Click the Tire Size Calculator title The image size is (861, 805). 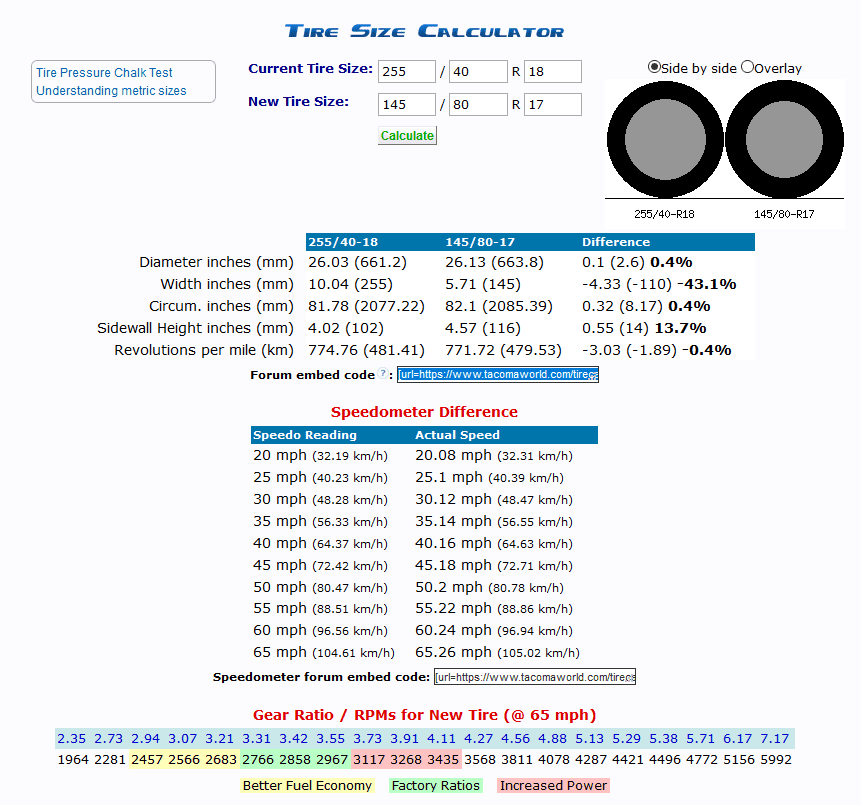(x=424, y=31)
